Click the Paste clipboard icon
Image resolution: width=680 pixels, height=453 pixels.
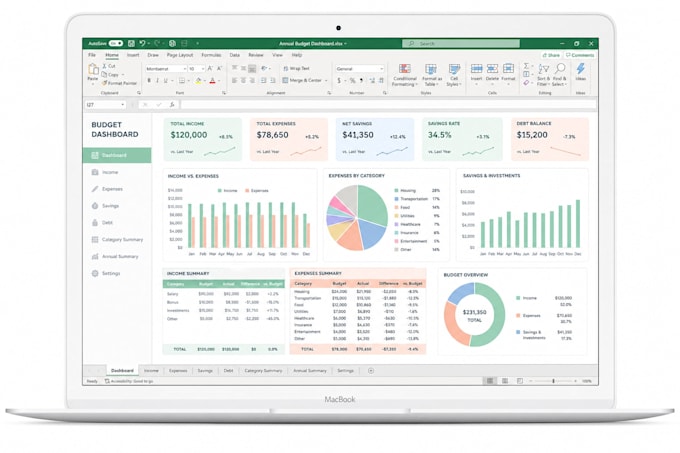[93, 69]
